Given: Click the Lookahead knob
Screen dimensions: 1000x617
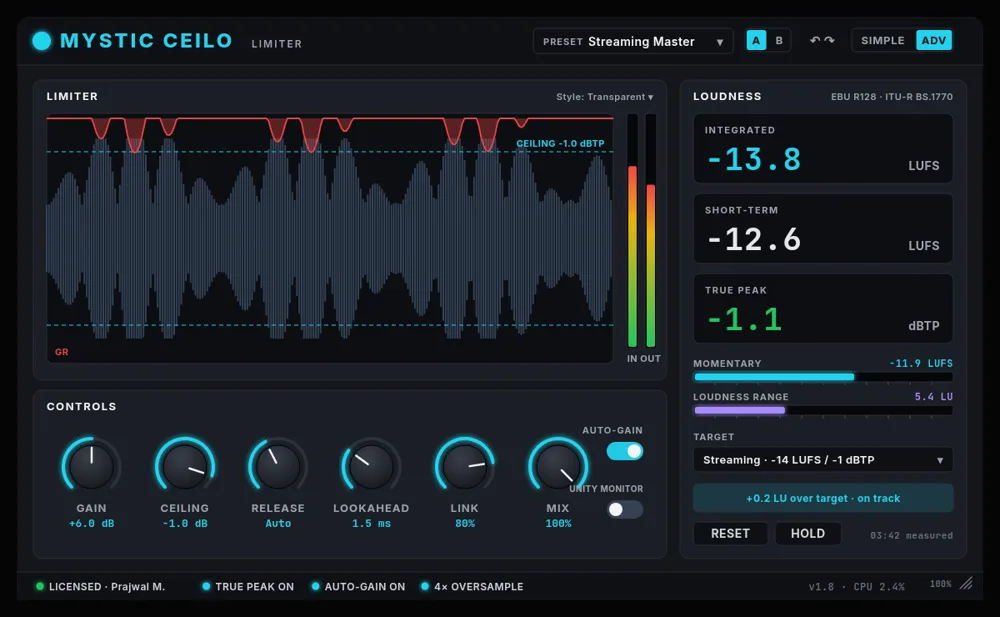Looking at the screenshot, I should (x=371, y=466).
